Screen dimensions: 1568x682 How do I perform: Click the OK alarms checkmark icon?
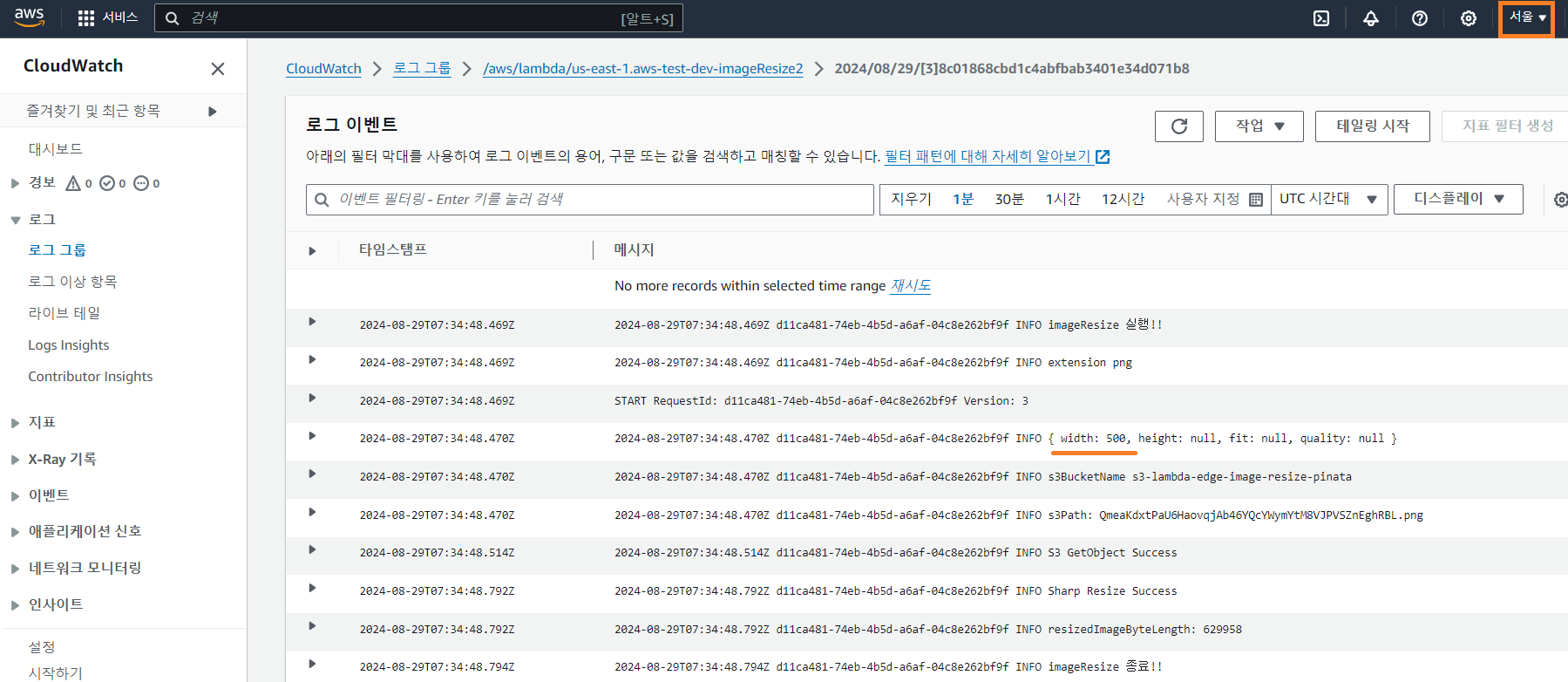[107, 183]
